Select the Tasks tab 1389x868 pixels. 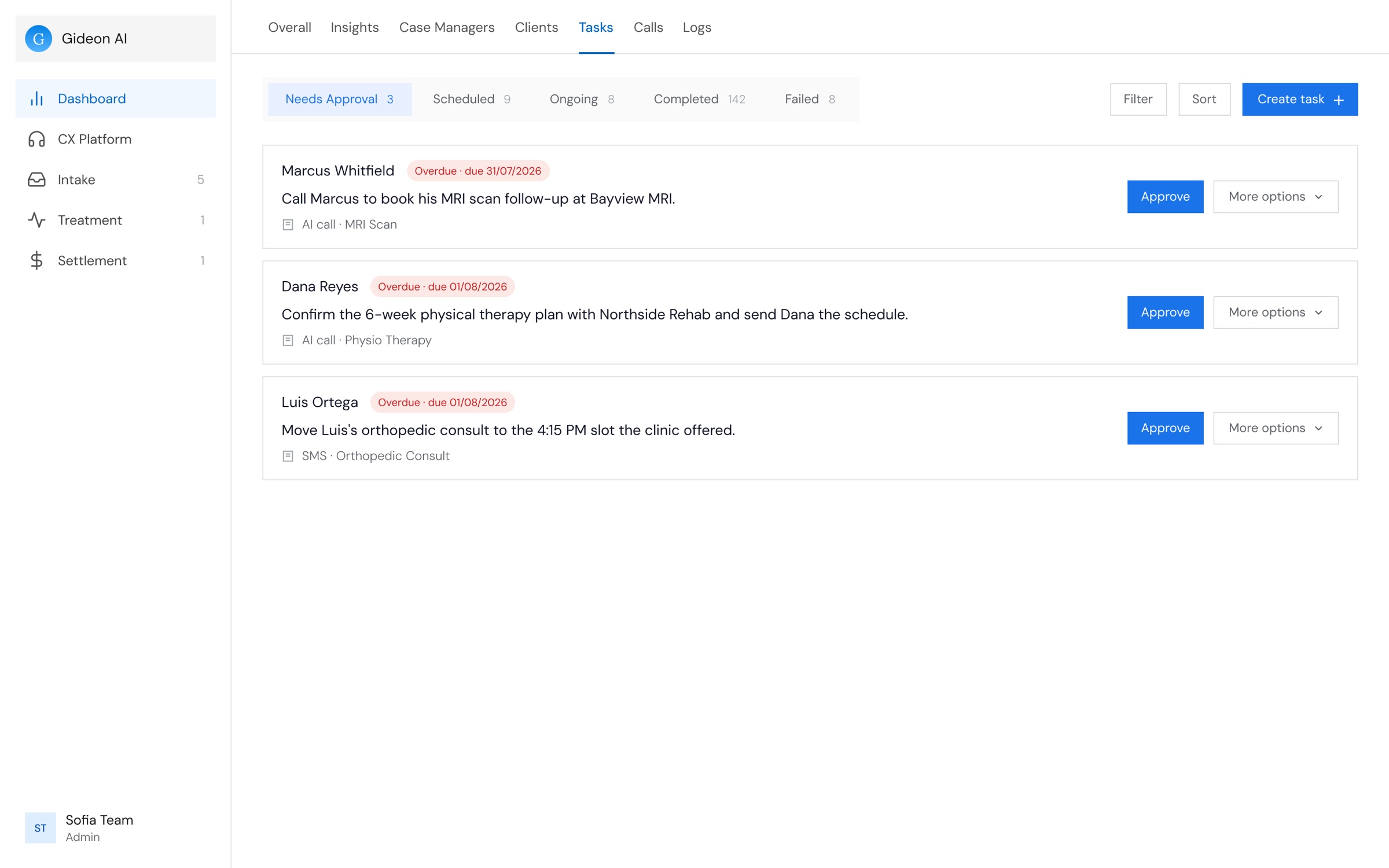[596, 27]
